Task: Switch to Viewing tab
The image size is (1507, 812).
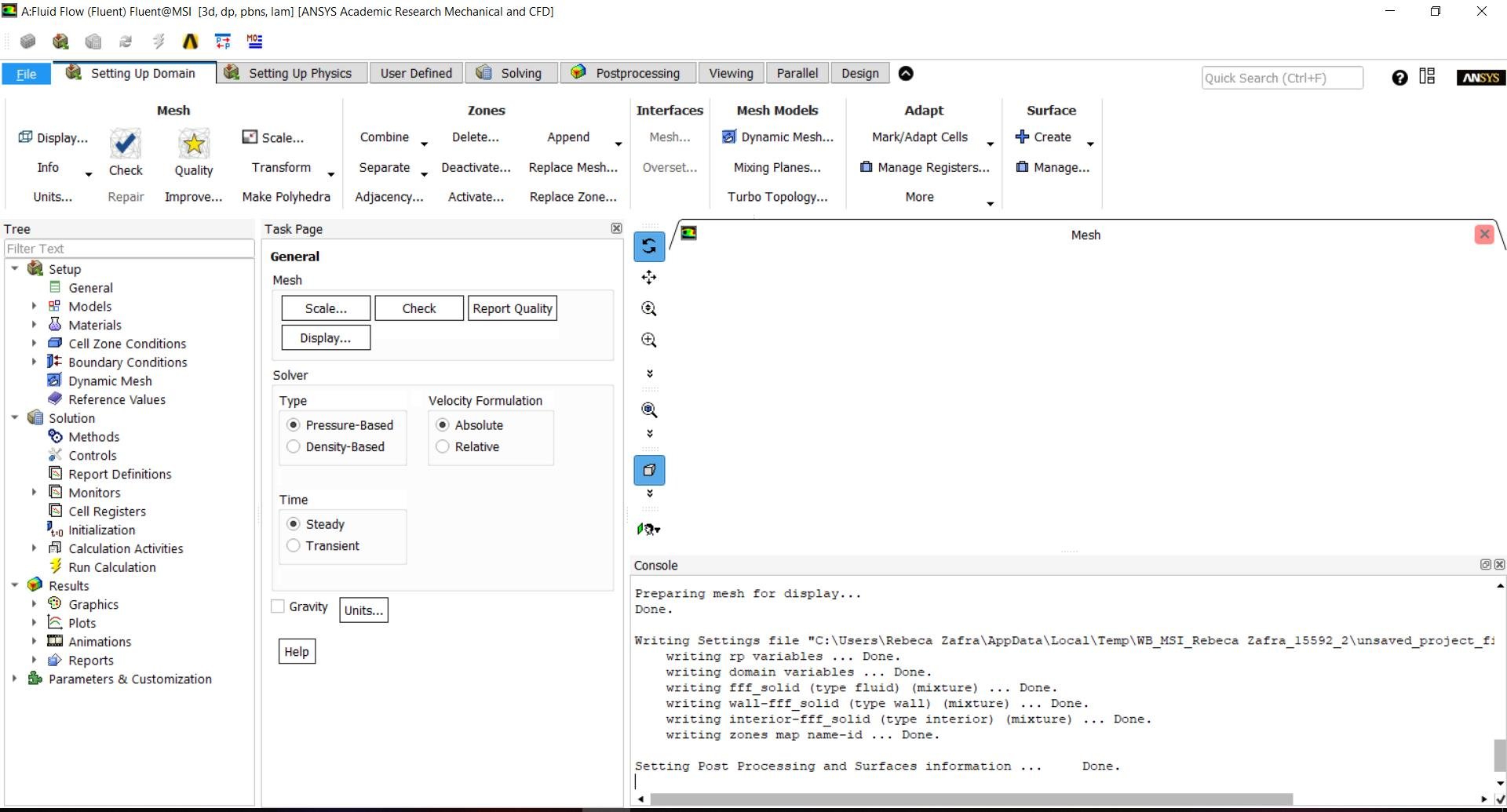Action: [731, 73]
